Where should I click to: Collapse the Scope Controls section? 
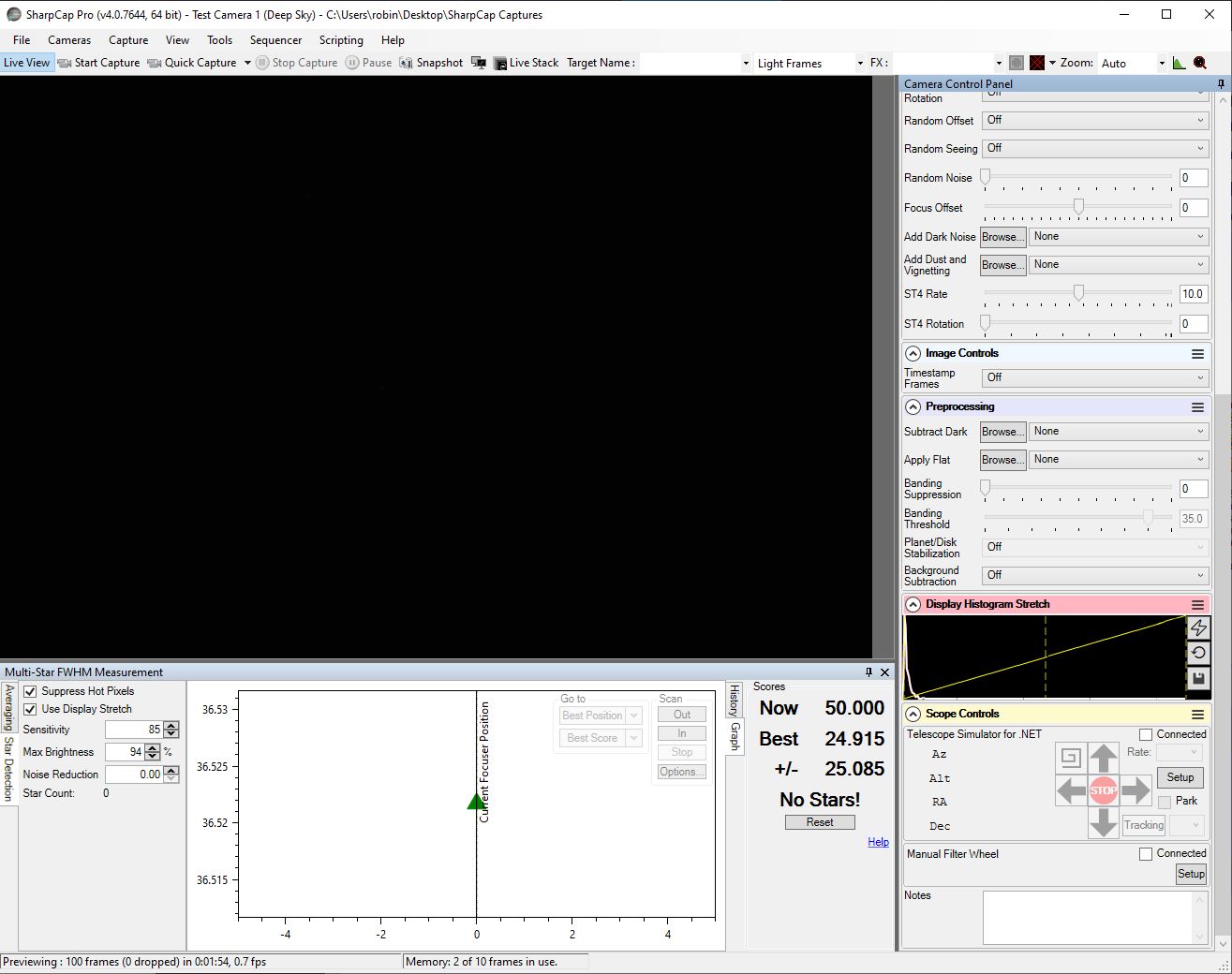click(x=913, y=715)
